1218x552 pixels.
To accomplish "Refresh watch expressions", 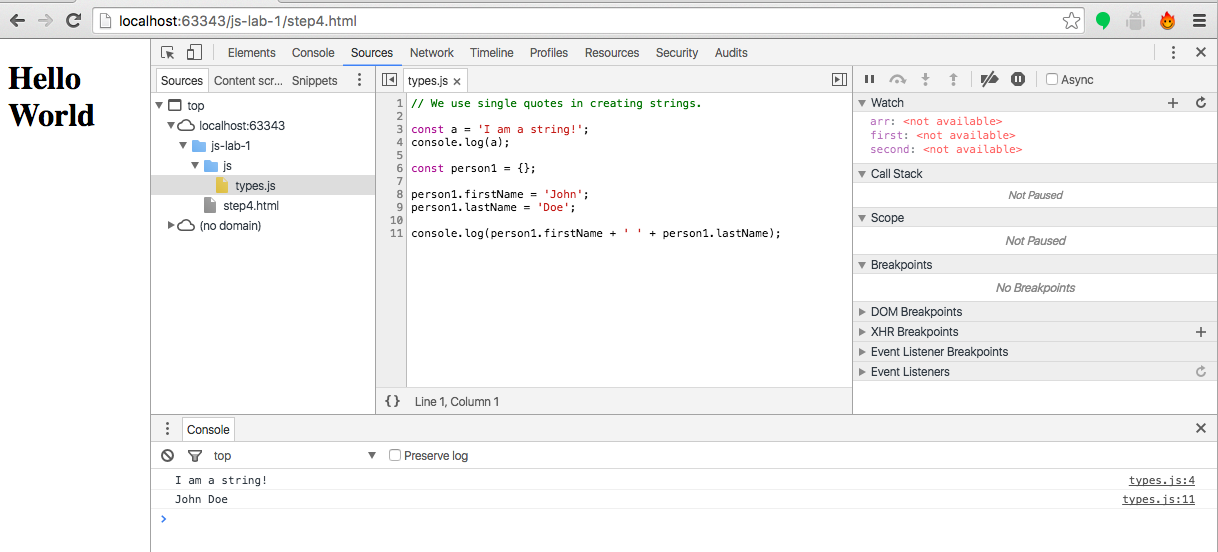I will (1201, 103).
